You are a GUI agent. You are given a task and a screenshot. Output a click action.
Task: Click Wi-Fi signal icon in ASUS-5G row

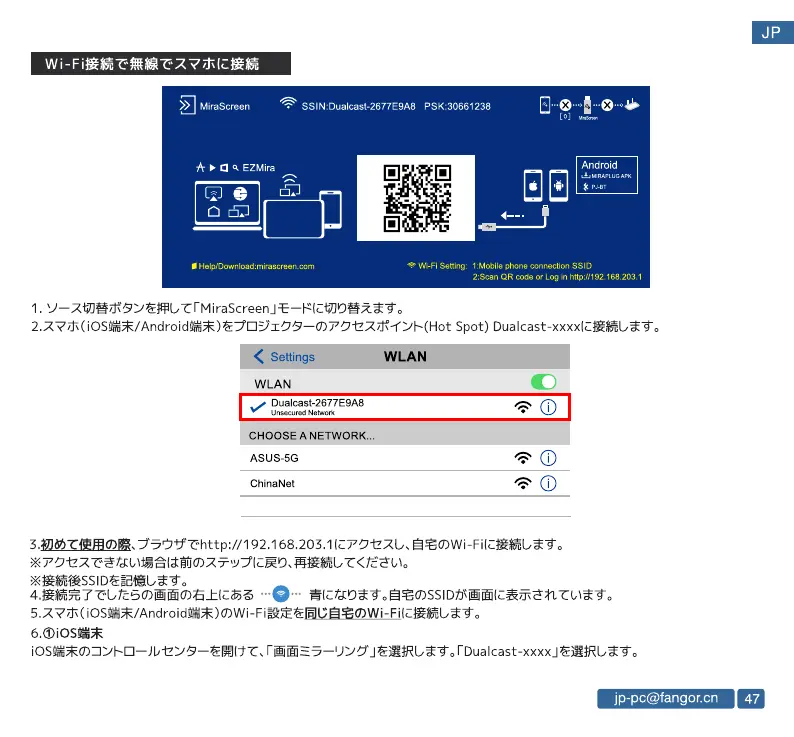(523, 458)
